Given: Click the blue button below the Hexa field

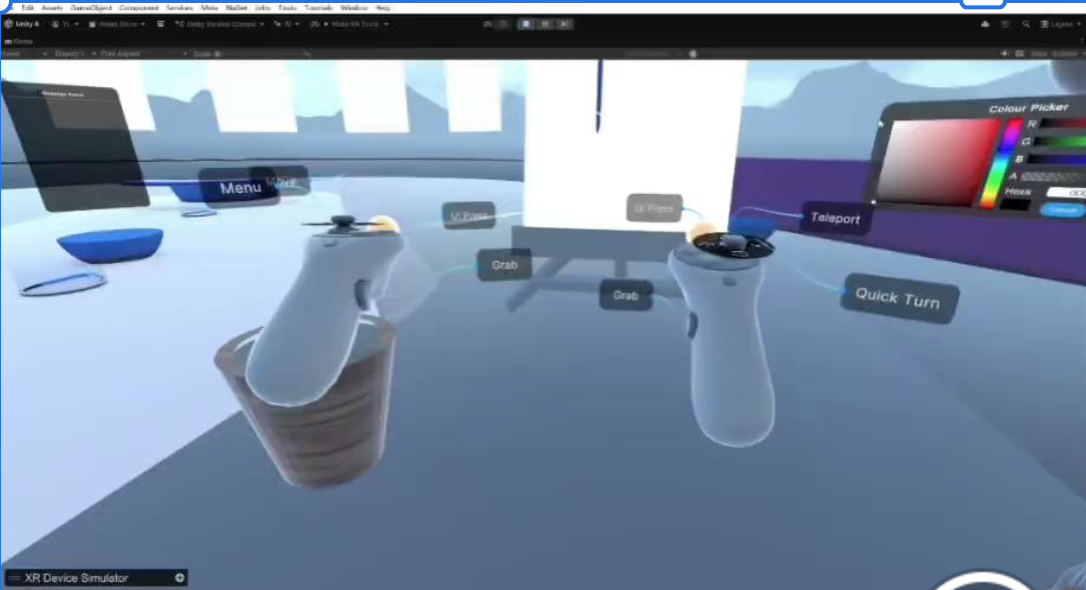Looking at the screenshot, I should [x=1062, y=210].
